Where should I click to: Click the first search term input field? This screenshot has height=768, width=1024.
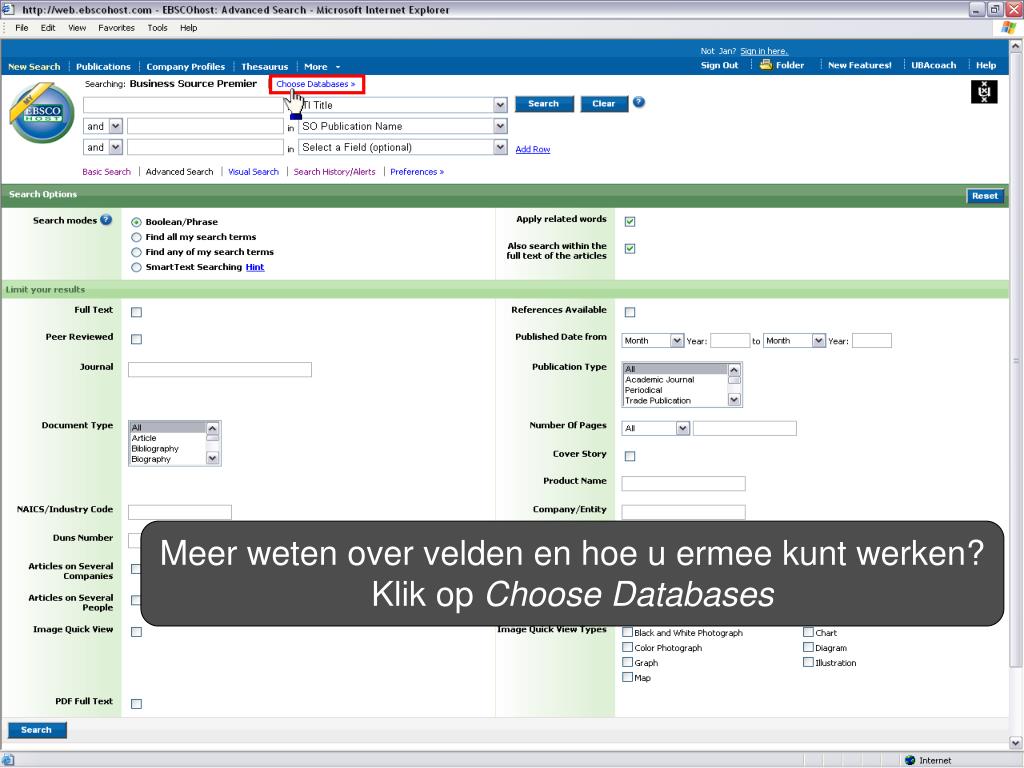[x=184, y=105]
